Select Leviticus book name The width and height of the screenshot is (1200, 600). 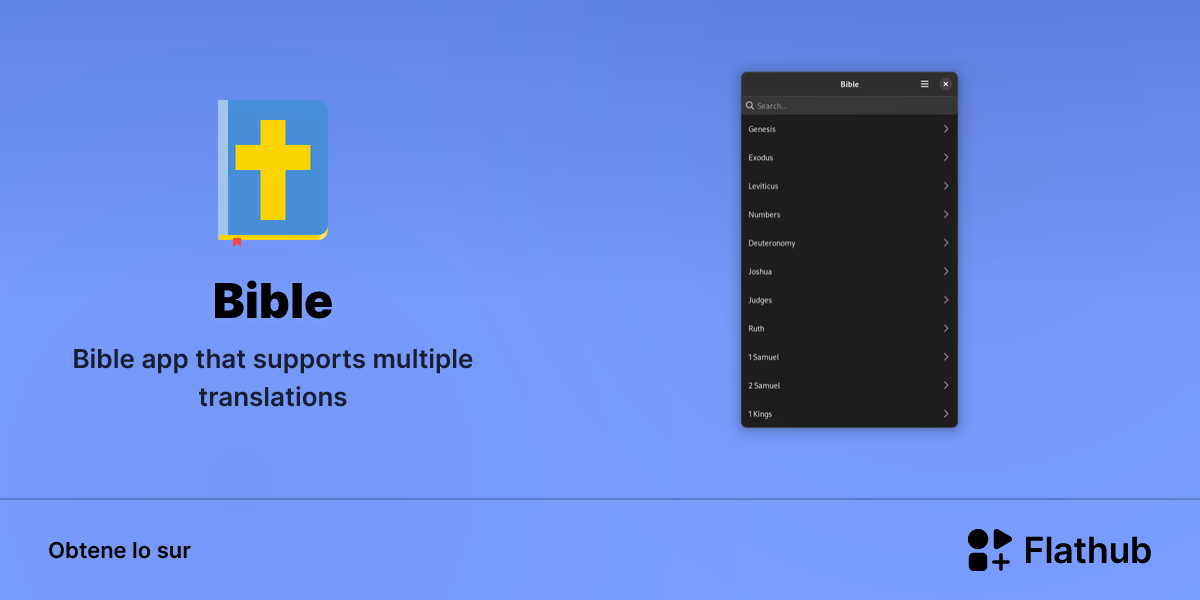pyautogui.click(x=763, y=186)
